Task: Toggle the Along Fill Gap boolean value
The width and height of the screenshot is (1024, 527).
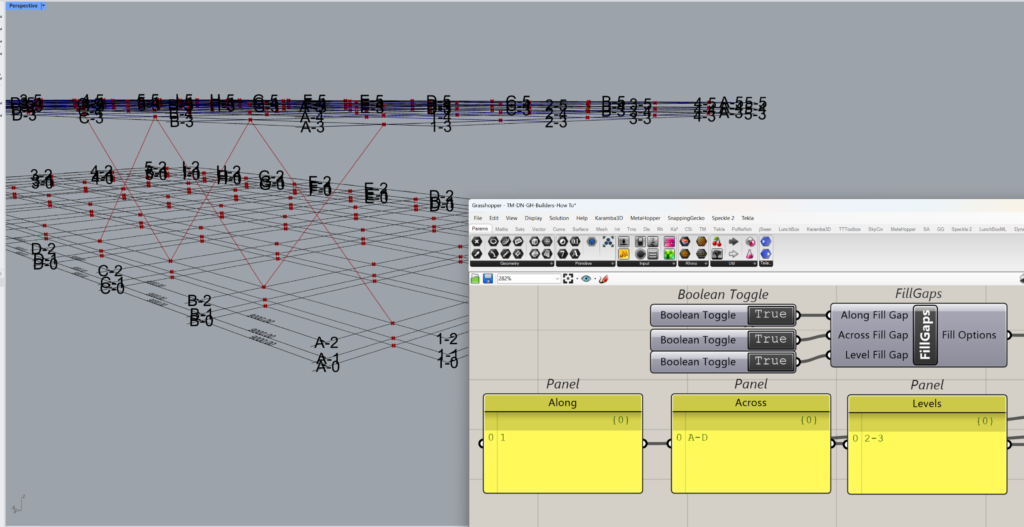Action: click(x=771, y=315)
